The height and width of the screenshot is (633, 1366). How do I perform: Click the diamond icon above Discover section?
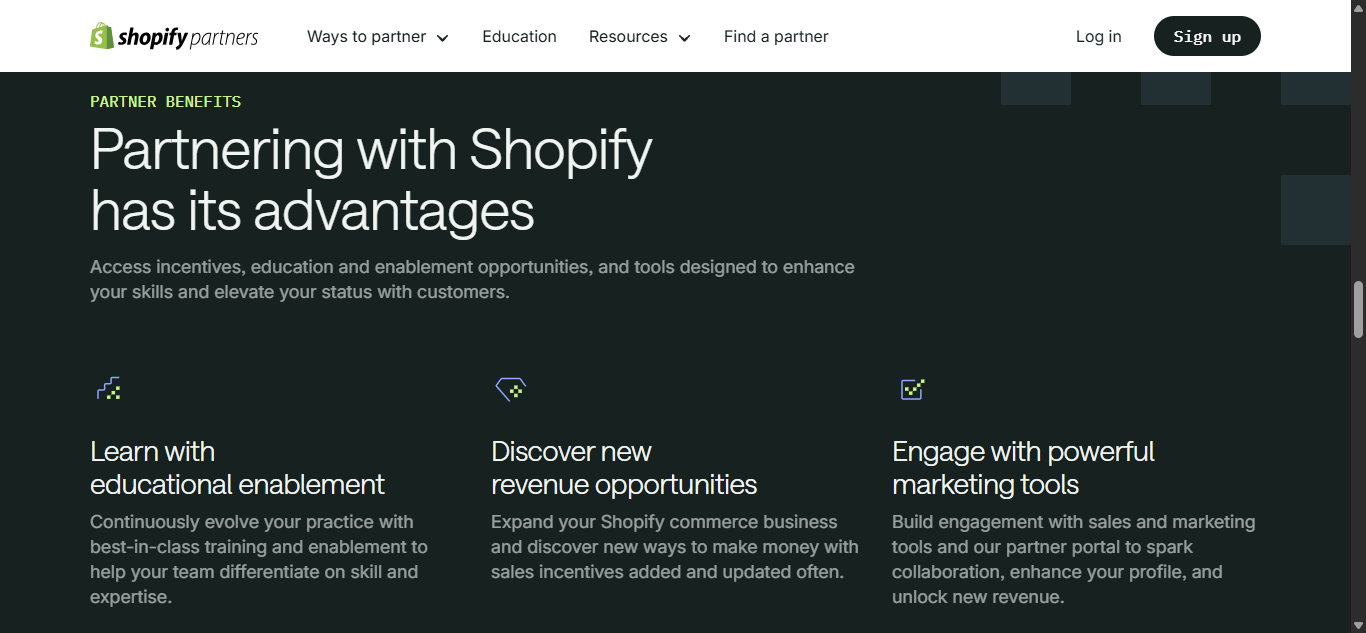point(511,389)
